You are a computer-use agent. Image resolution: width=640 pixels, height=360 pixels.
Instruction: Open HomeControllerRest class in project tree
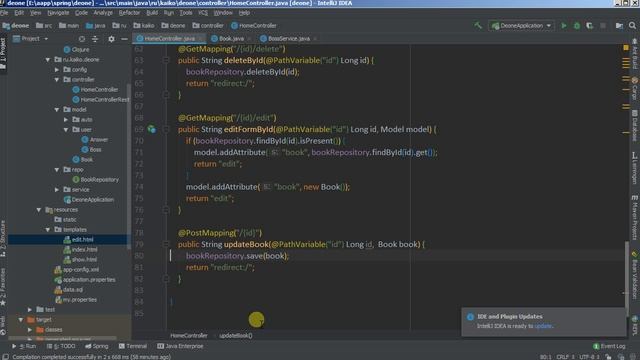(x=101, y=99)
